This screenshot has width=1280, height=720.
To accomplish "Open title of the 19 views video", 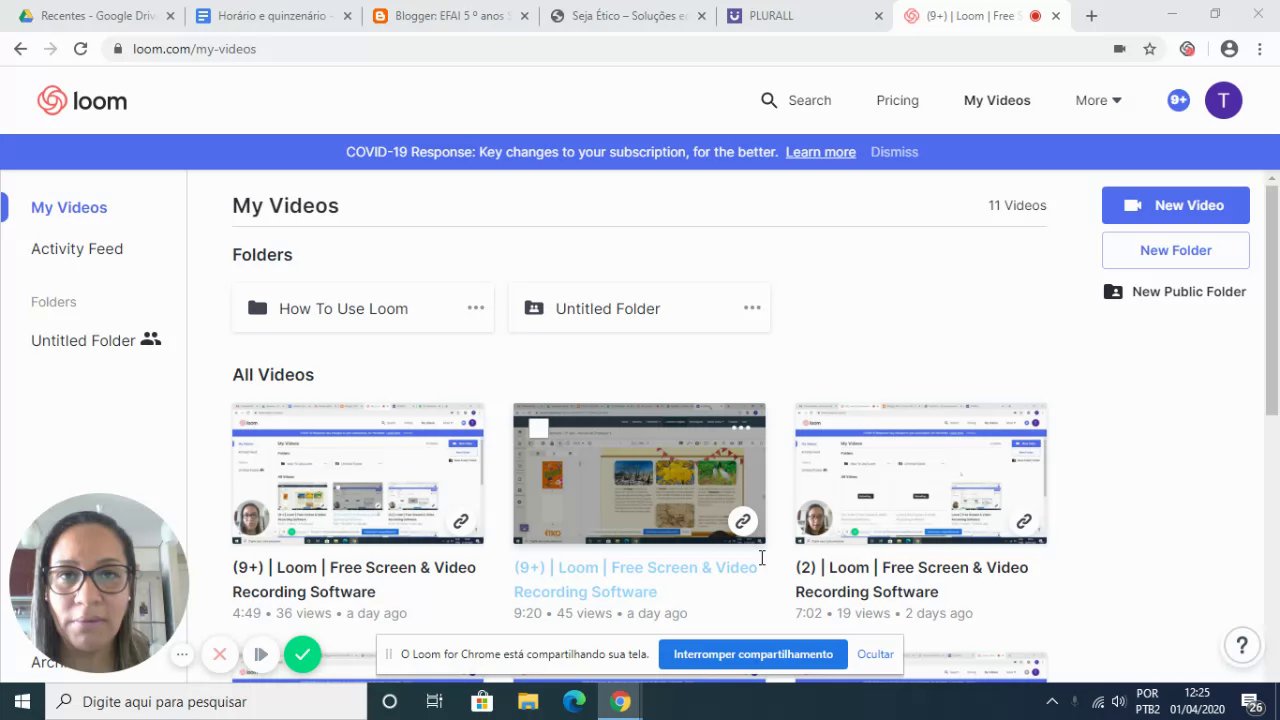I will [912, 579].
